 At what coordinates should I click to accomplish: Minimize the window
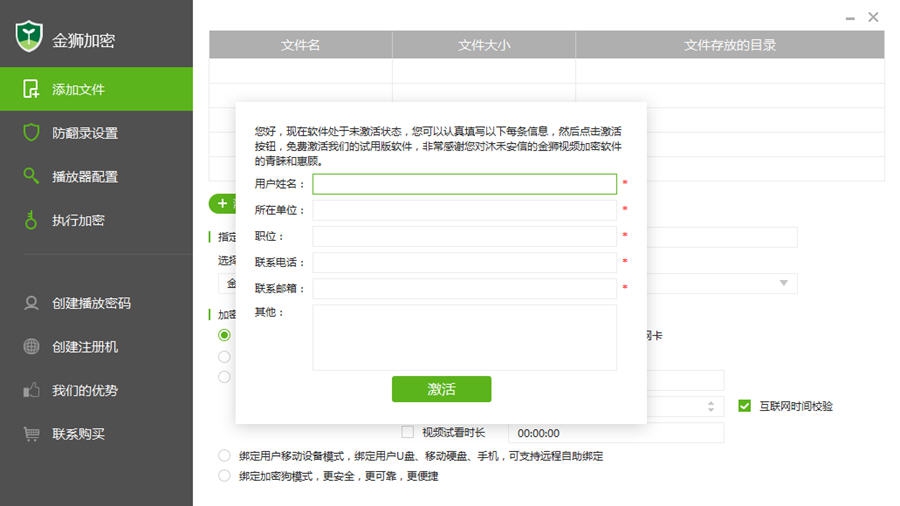click(x=850, y=18)
